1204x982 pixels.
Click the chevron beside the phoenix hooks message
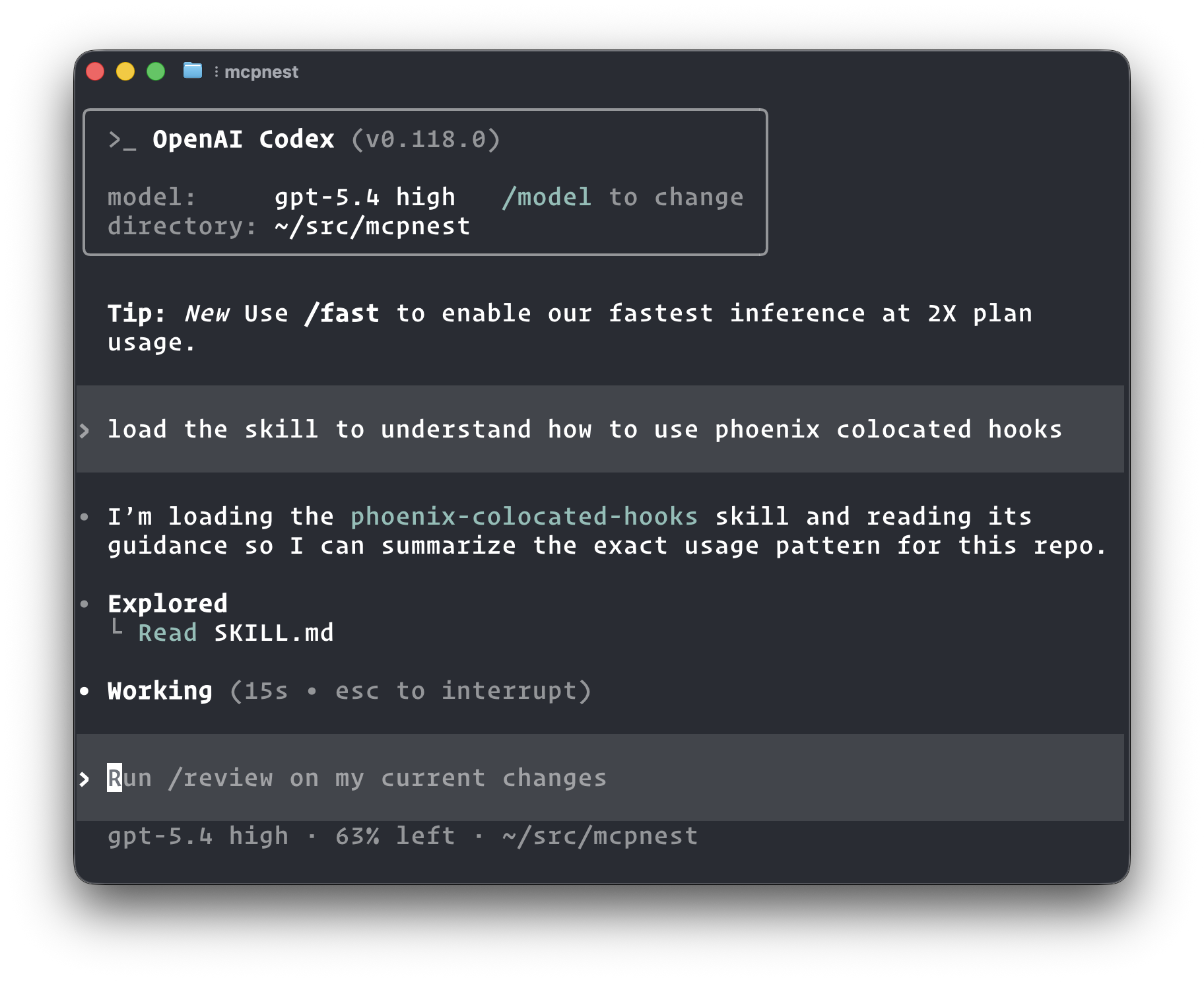(x=84, y=430)
